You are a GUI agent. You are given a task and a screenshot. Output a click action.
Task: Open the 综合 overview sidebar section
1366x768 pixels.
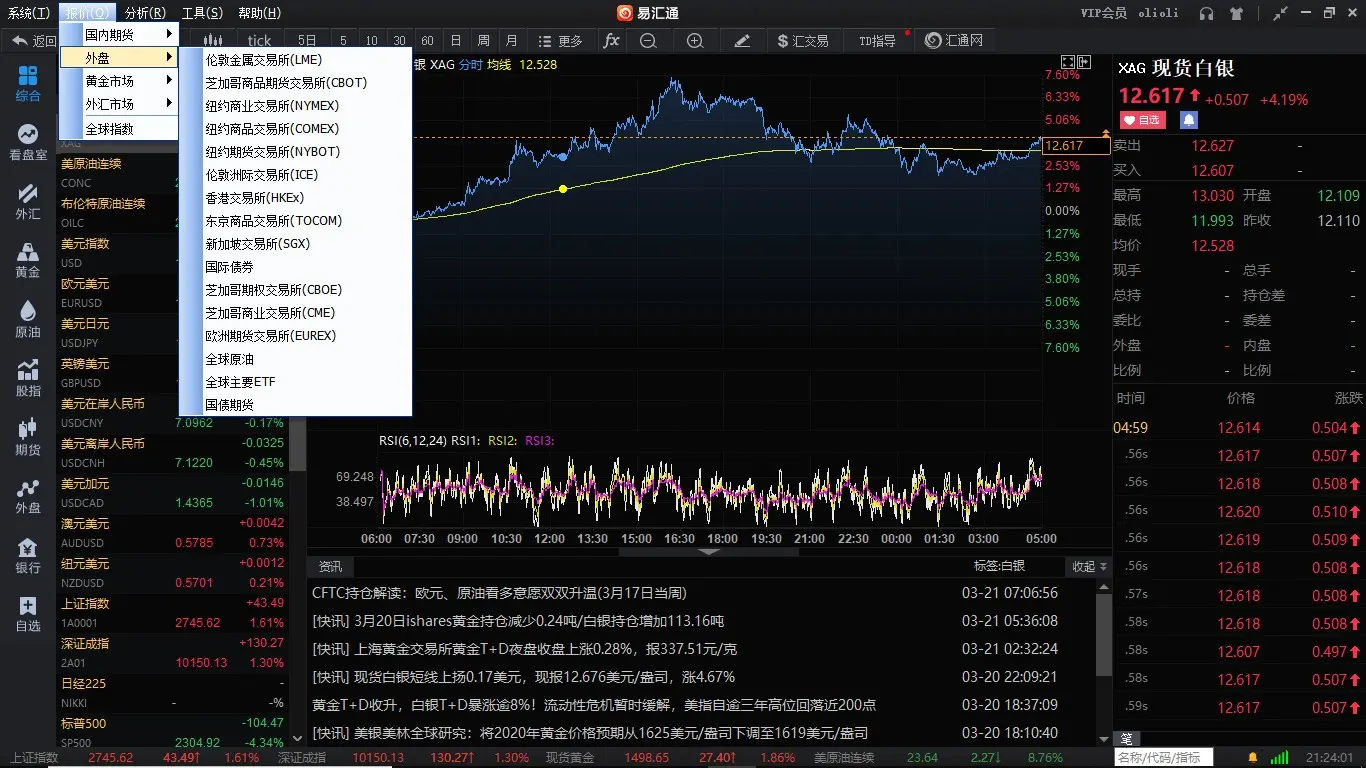pos(28,84)
